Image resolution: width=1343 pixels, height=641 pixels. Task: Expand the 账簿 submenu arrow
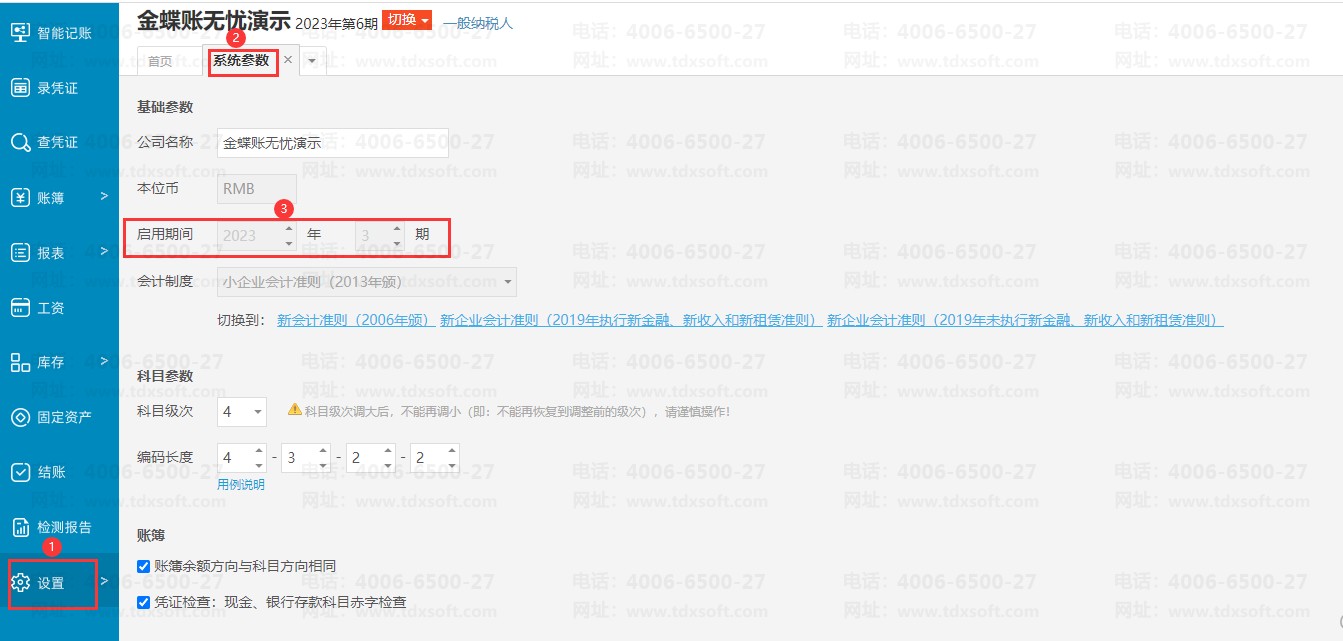(104, 197)
